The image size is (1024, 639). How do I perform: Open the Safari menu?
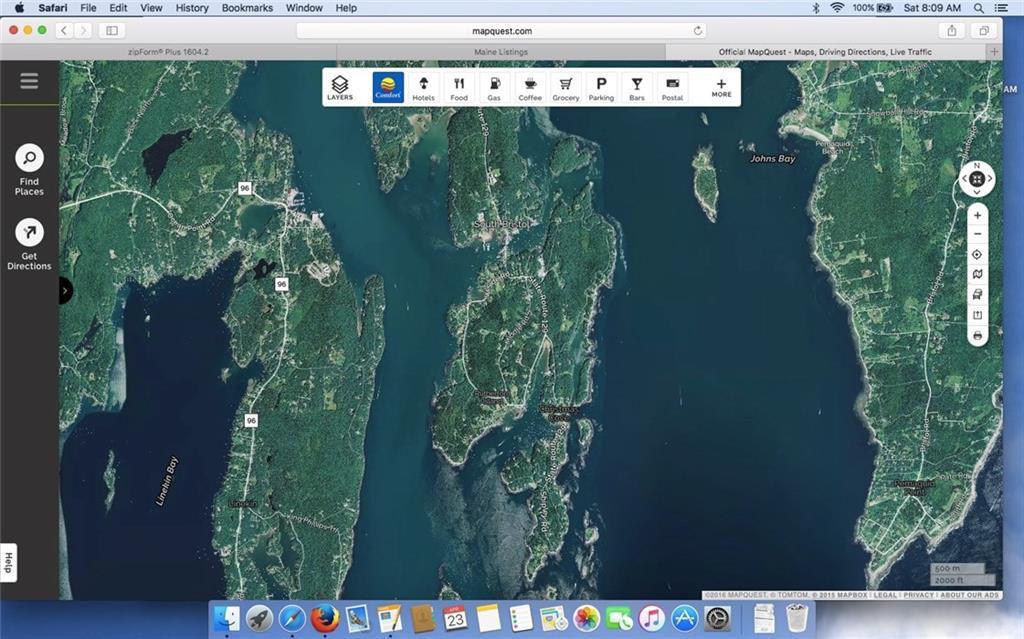click(x=52, y=8)
